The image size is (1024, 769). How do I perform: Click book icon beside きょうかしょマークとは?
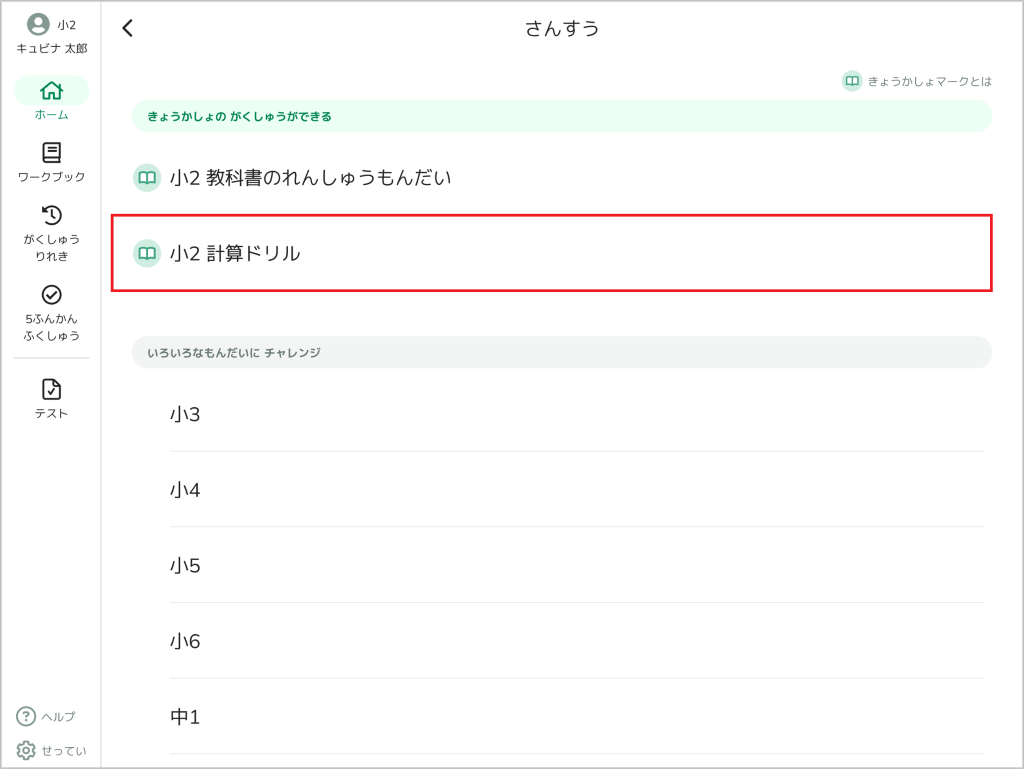(852, 81)
